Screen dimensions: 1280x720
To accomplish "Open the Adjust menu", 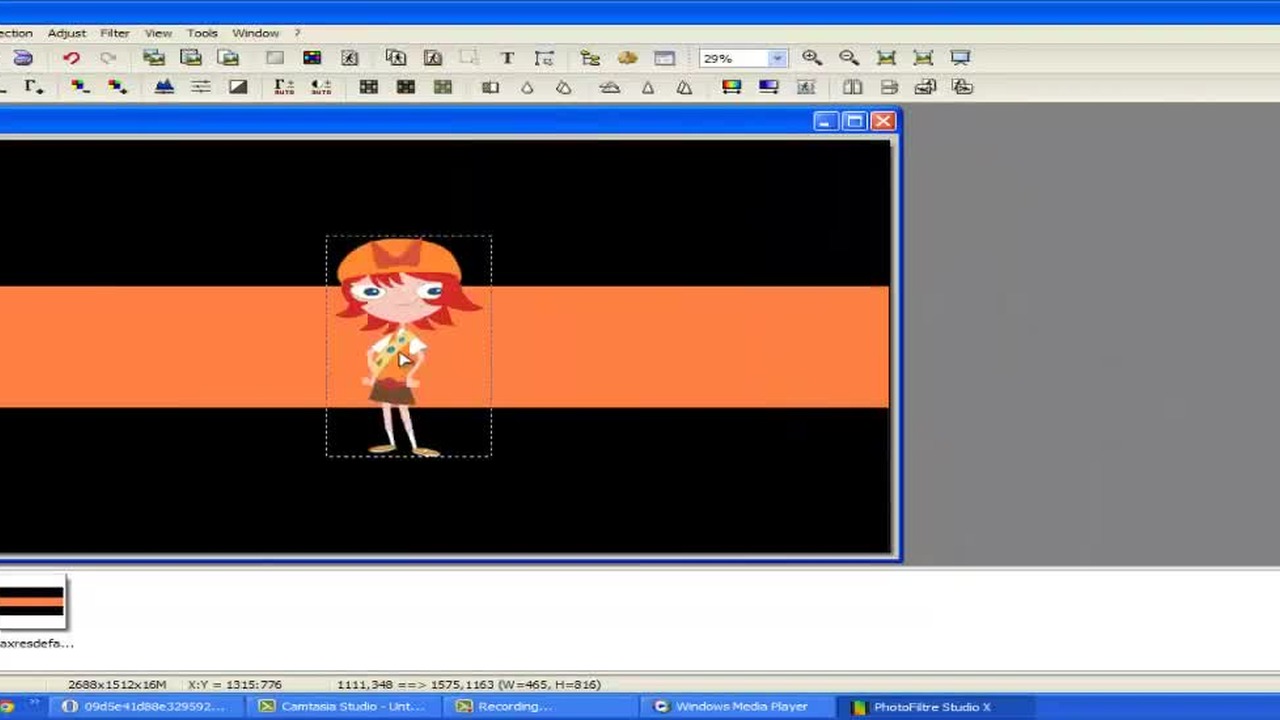I will point(67,33).
